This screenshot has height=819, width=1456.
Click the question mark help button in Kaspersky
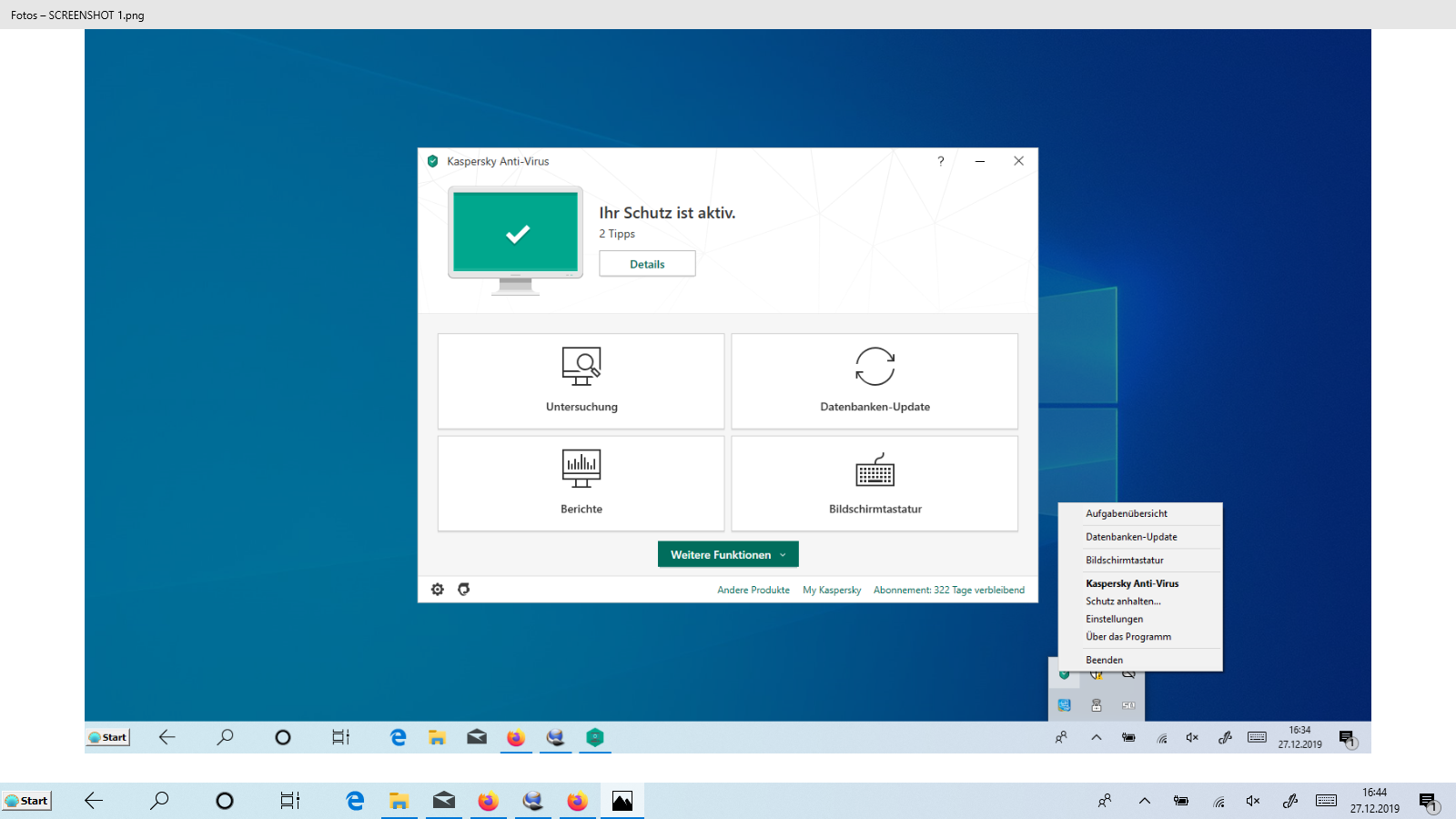click(x=941, y=161)
